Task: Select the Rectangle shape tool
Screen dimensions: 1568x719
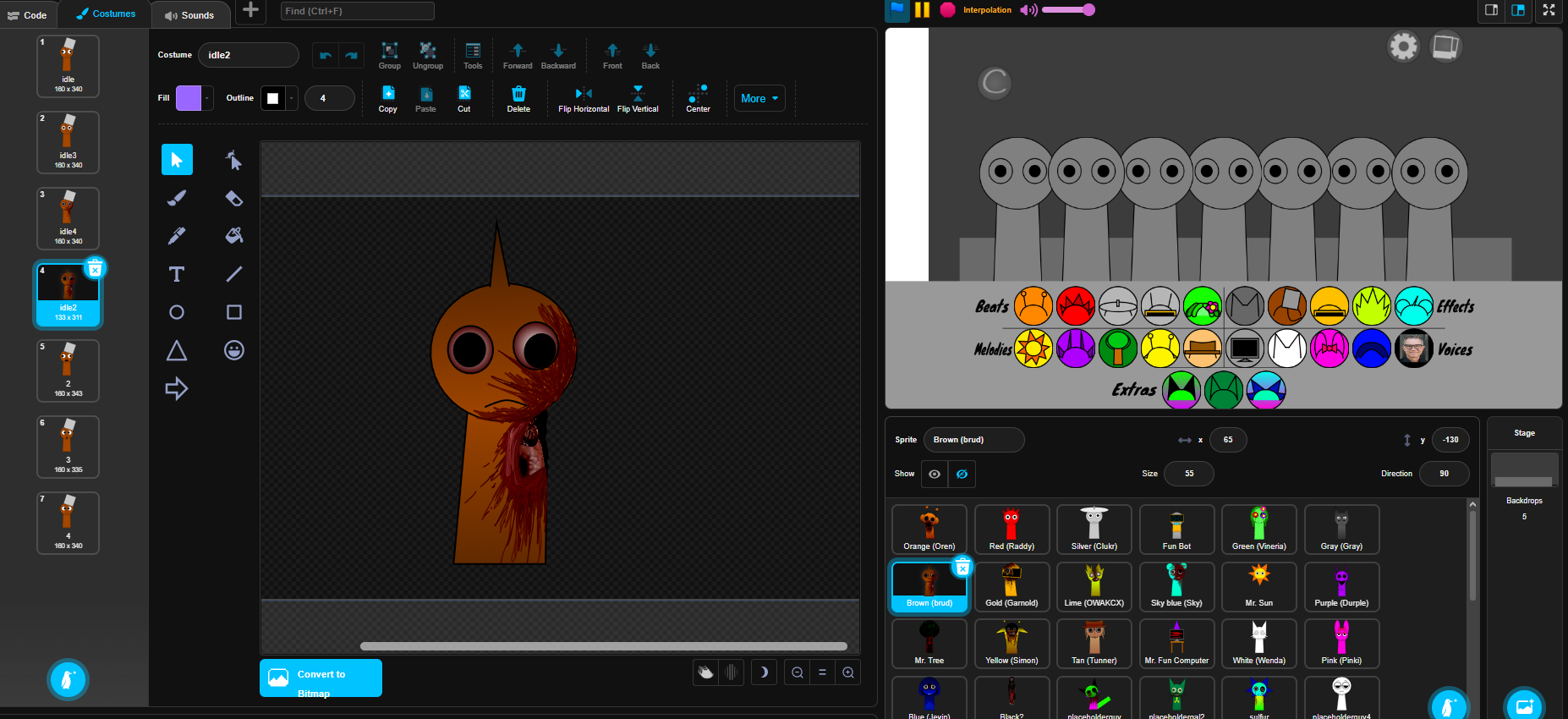Action: point(234,312)
